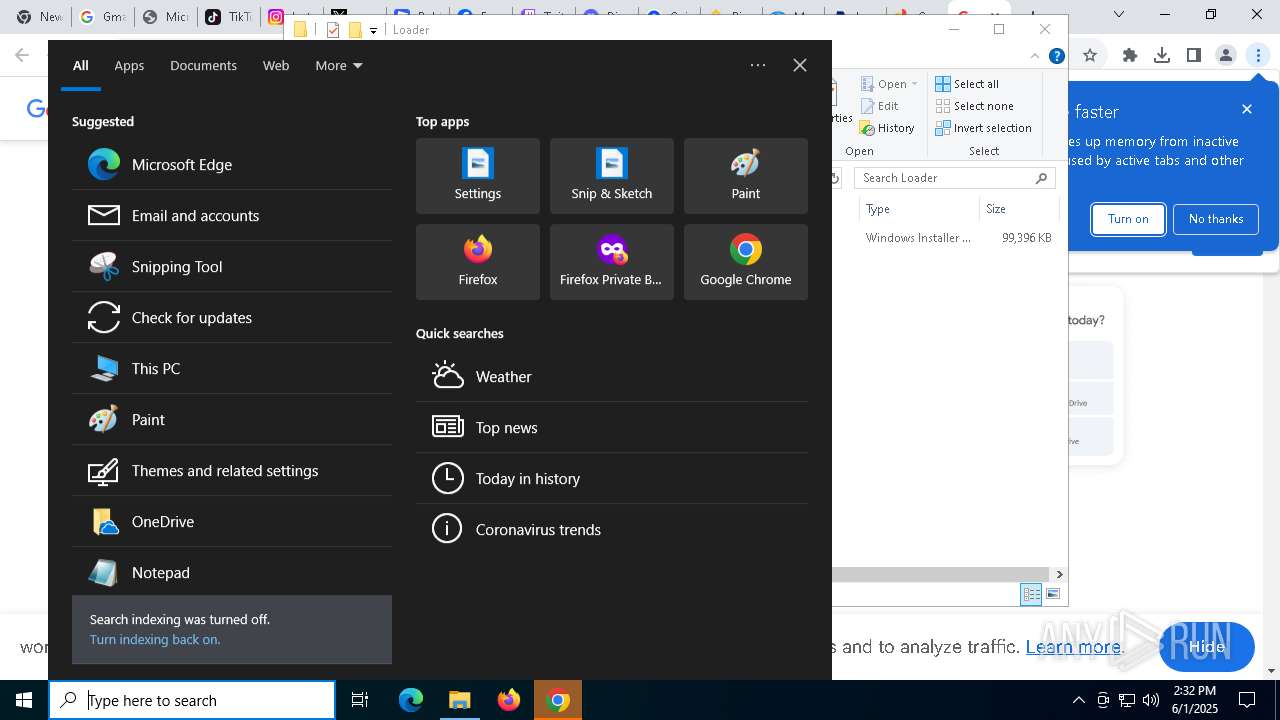
Task: Open Task View on the taskbar
Action: coord(360,700)
